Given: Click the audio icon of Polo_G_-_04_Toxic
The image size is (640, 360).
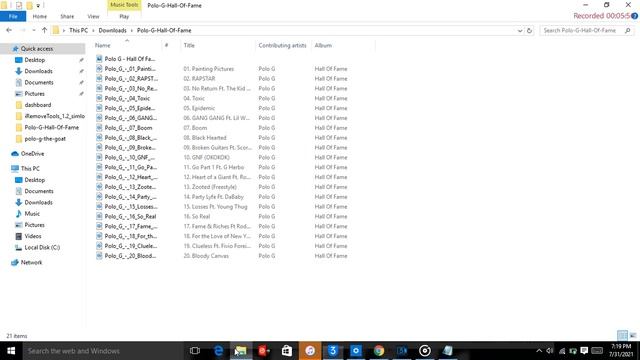Looking at the screenshot, I should point(99,98).
